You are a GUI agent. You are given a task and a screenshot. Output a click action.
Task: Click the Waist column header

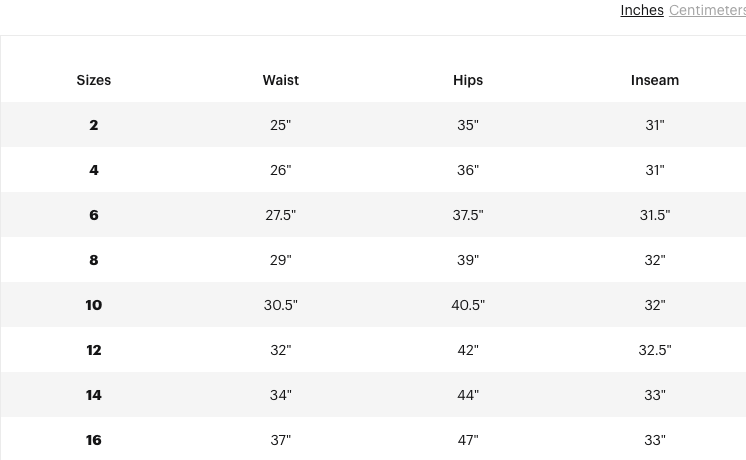coord(281,80)
